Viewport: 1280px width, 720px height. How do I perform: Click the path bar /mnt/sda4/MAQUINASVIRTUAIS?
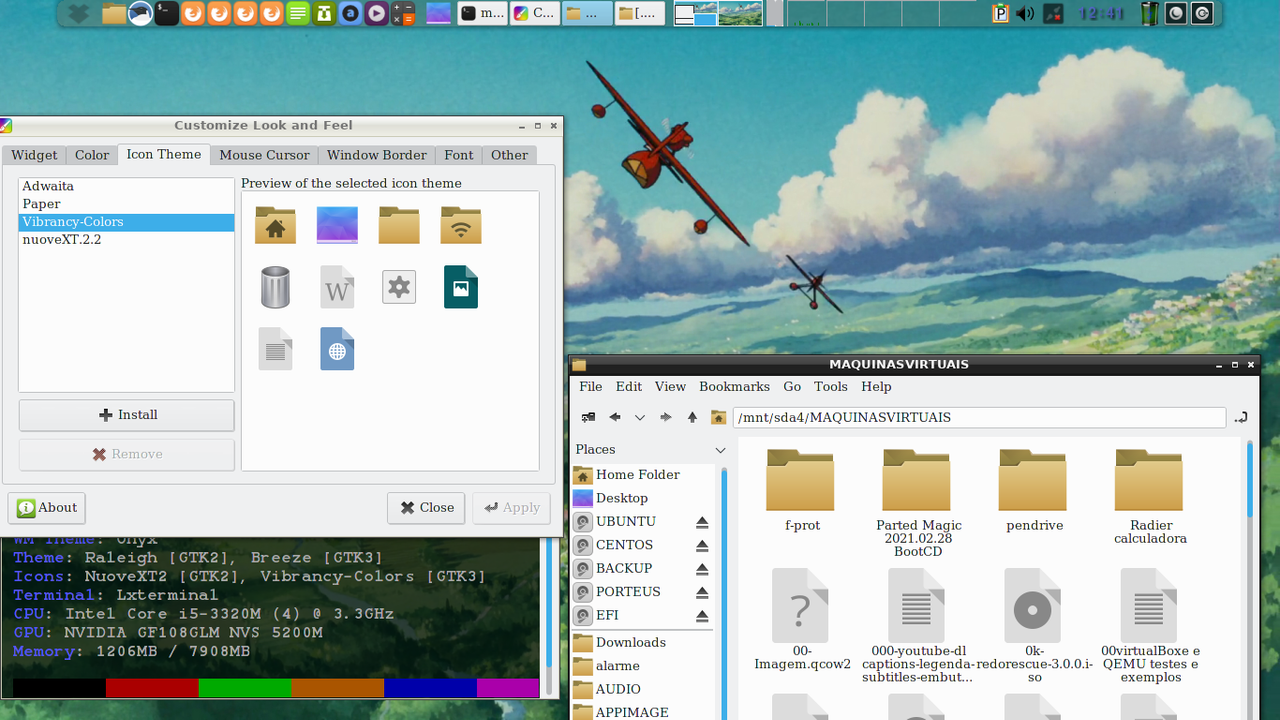(x=979, y=417)
